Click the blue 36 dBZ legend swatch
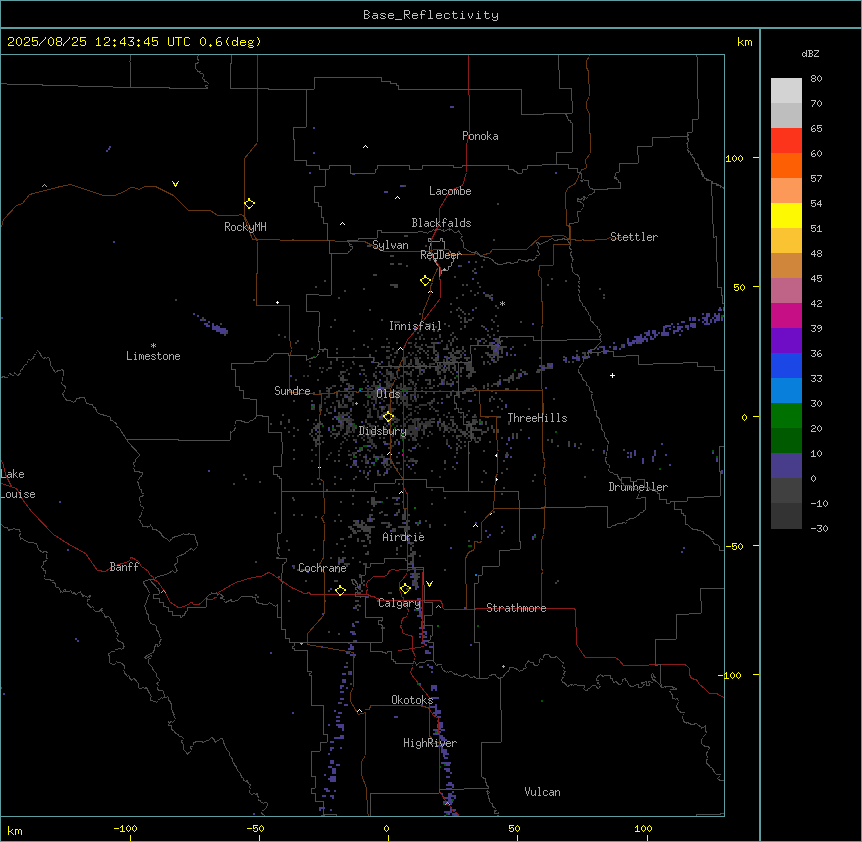Screen dimensions: 862x842 coord(786,365)
